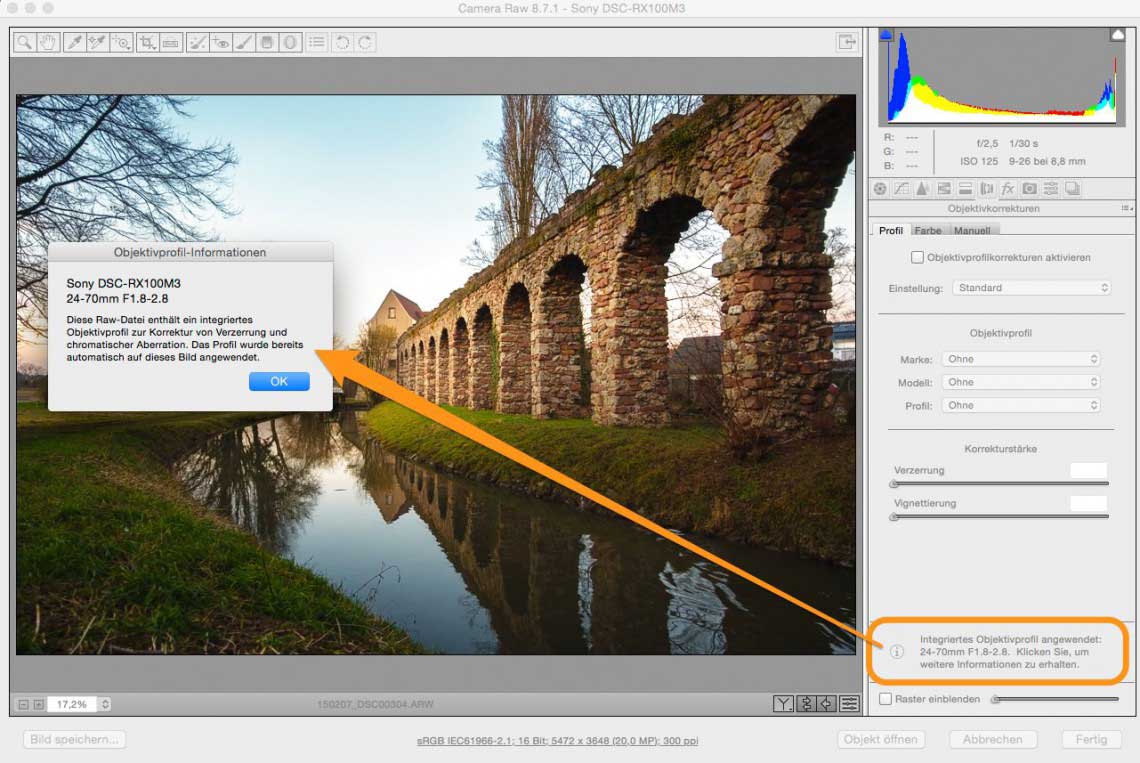Click OK in Objektivprofil-Informationen dialog

point(279,381)
